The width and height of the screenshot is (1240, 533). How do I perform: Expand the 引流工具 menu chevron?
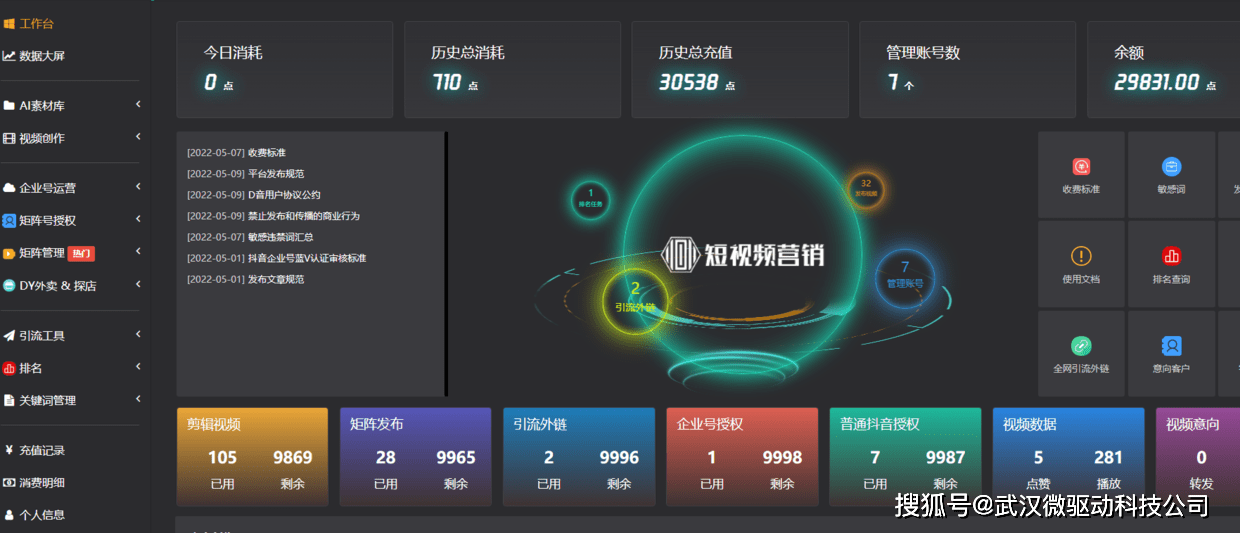click(x=138, y=334)
